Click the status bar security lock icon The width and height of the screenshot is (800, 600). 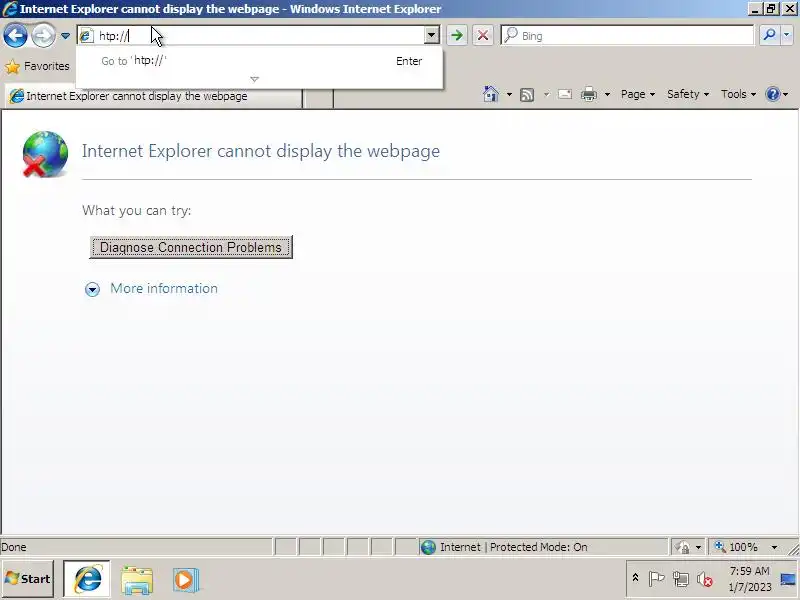(x=683, y=547)
